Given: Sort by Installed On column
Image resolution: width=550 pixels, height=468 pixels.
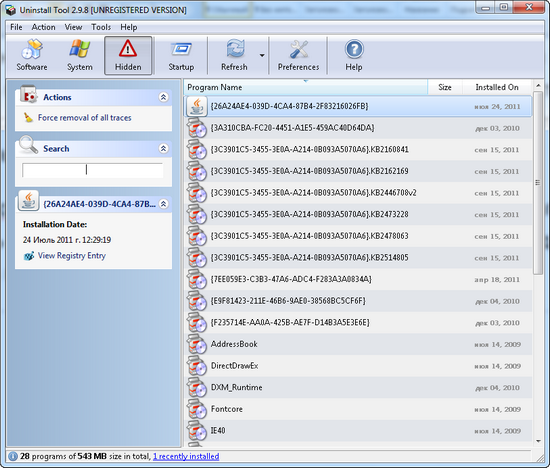Looking at the screenshot, I should (497, 87).
